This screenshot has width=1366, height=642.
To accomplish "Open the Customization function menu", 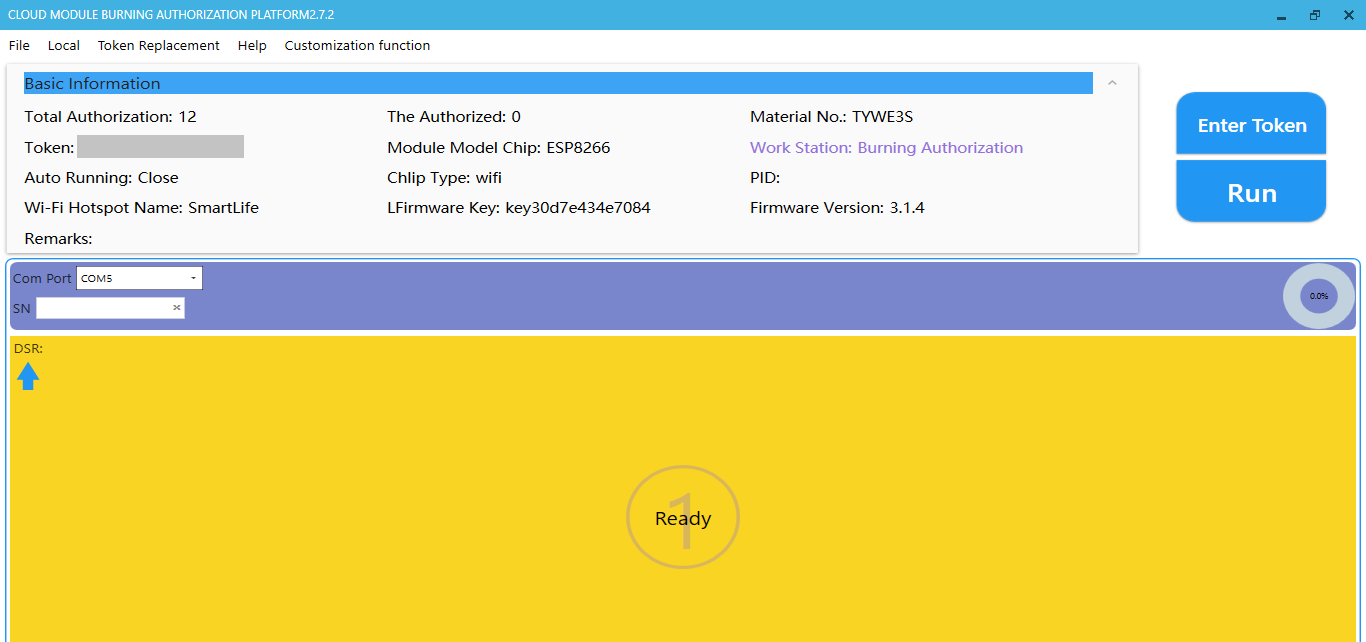I will (357, 45).
